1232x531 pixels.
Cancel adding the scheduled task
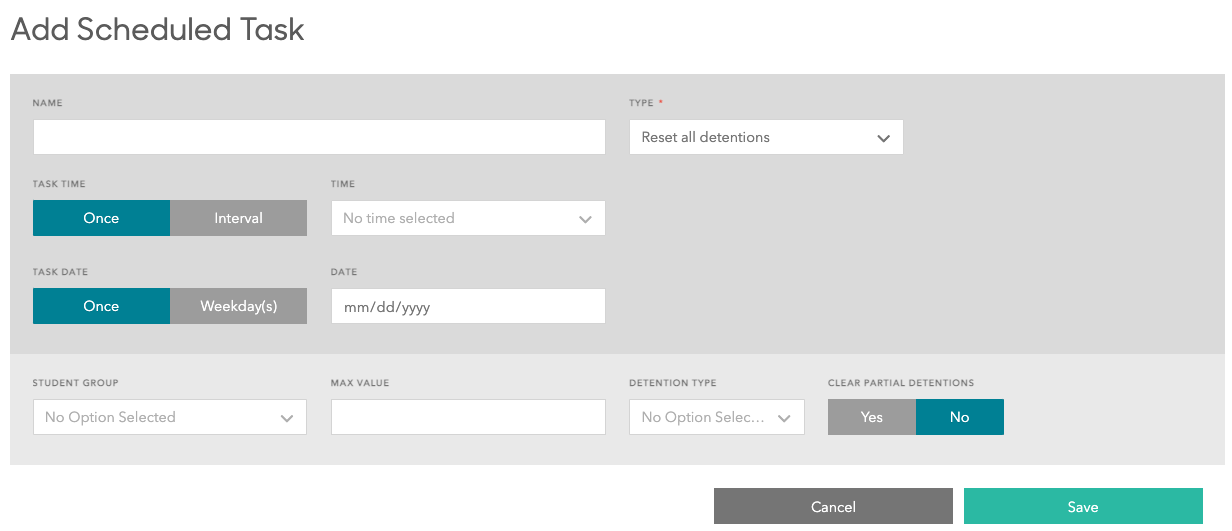832,507
